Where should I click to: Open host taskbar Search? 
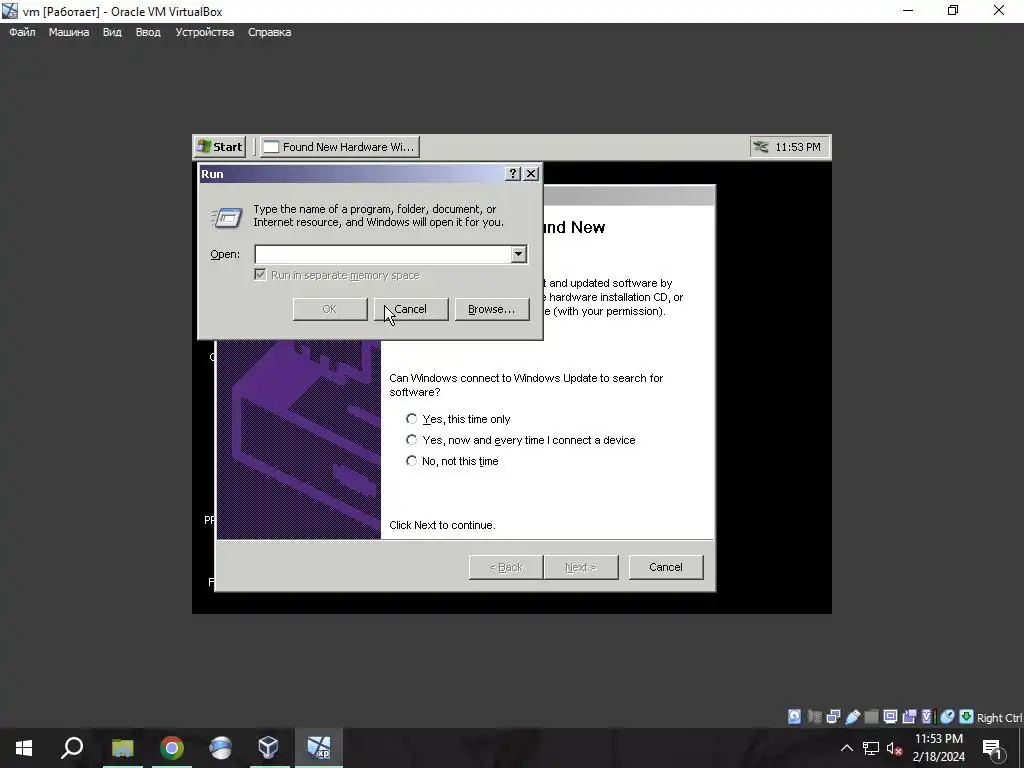click(72, 748)
